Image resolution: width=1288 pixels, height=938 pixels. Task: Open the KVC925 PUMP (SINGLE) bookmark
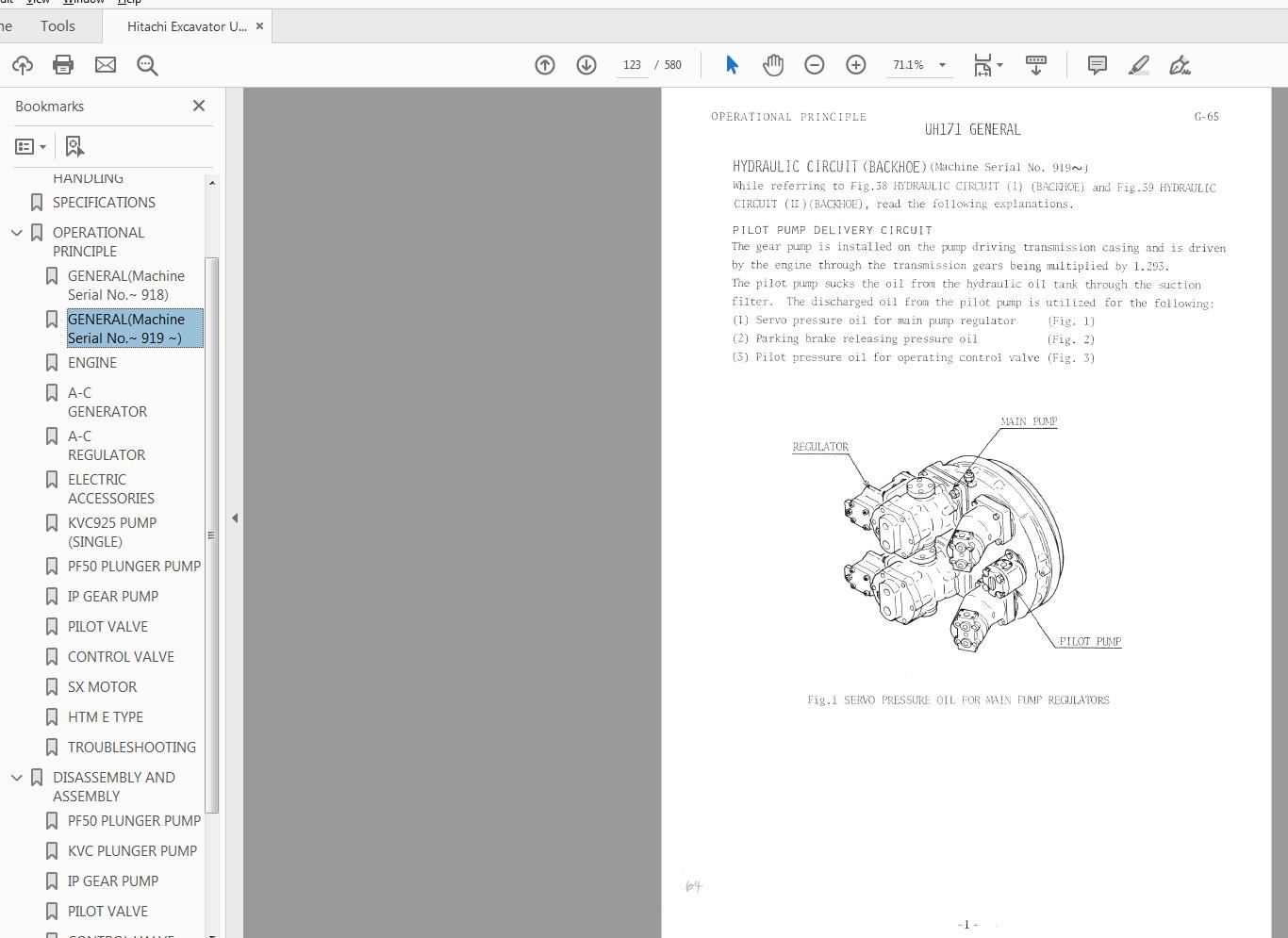[x=112, y=532]
